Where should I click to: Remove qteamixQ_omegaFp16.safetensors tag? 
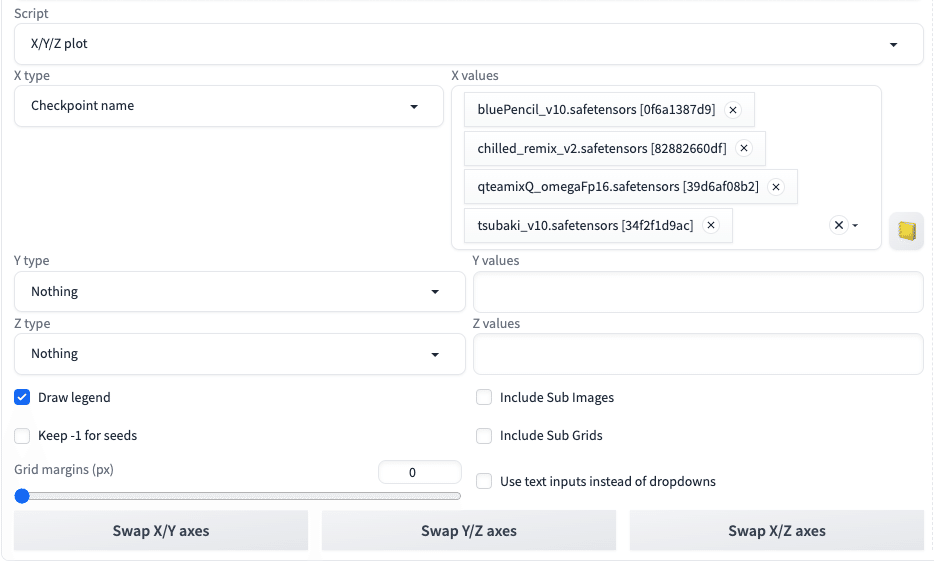click(776, 187)
